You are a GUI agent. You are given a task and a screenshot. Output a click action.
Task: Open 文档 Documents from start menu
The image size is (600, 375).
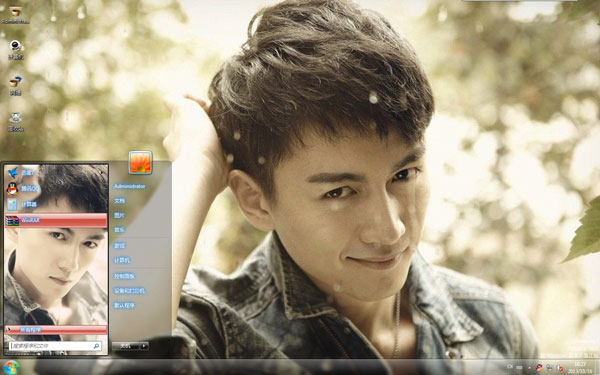point(119,201)
